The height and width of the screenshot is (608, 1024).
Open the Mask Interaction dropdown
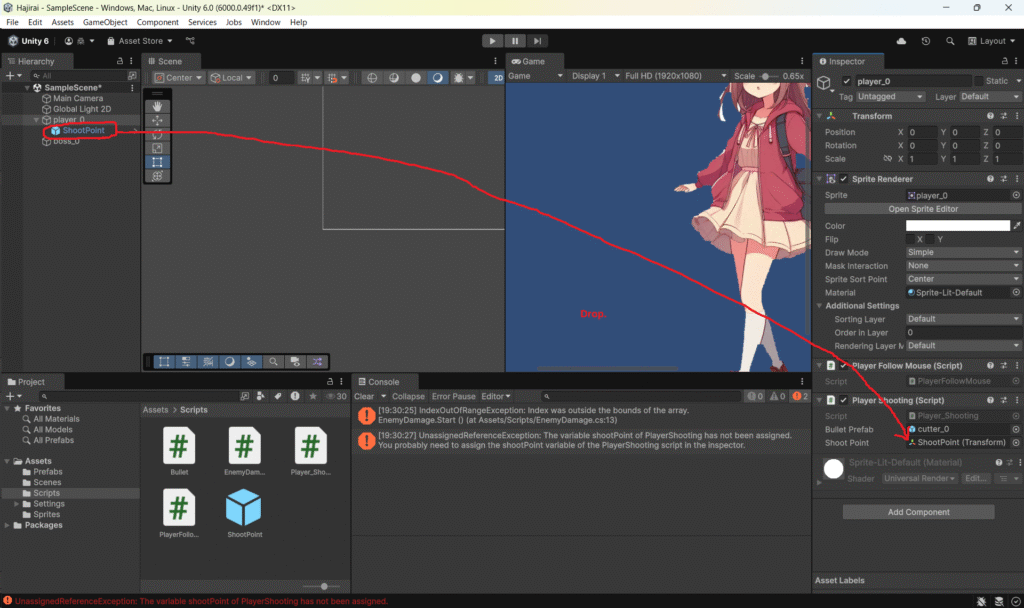(963, 266)
